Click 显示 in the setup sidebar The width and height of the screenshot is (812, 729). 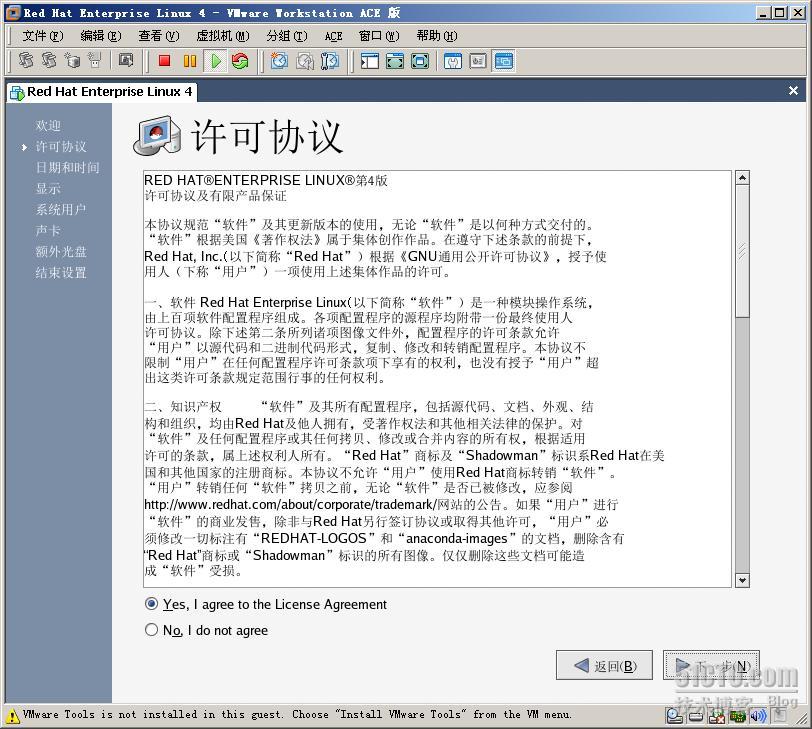48,188
